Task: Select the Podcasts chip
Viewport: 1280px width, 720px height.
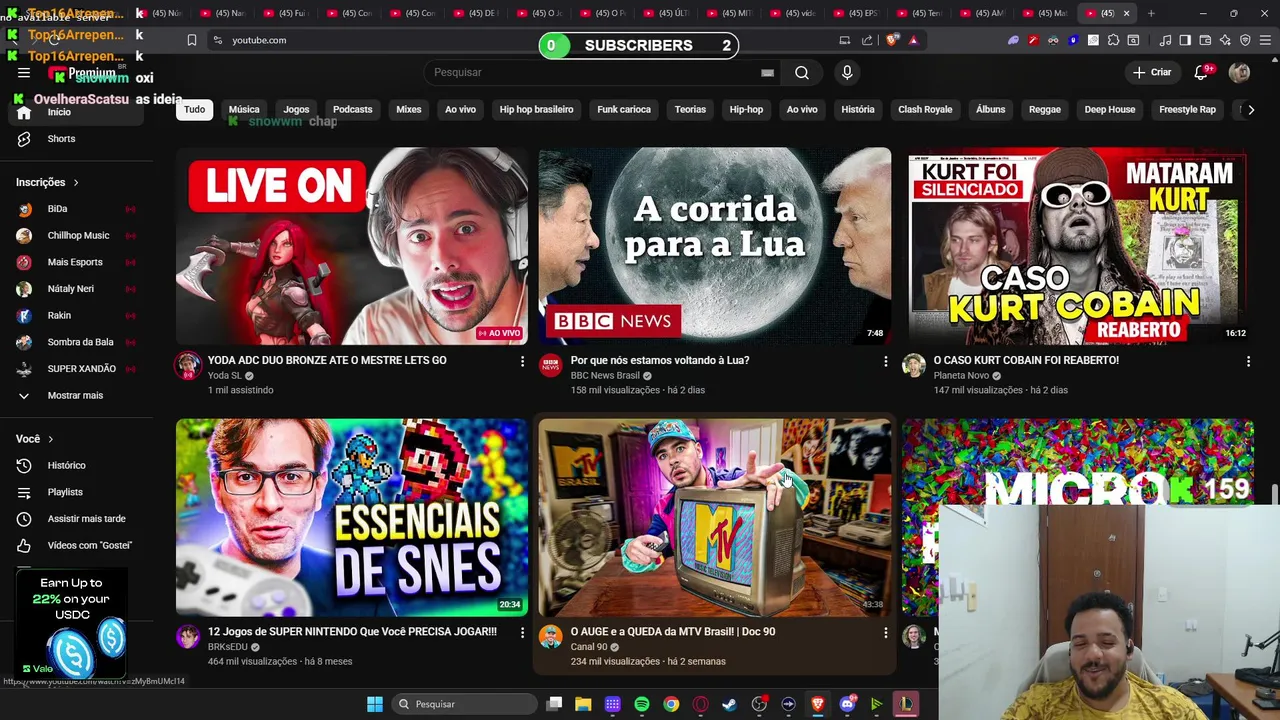Action: 352,109
